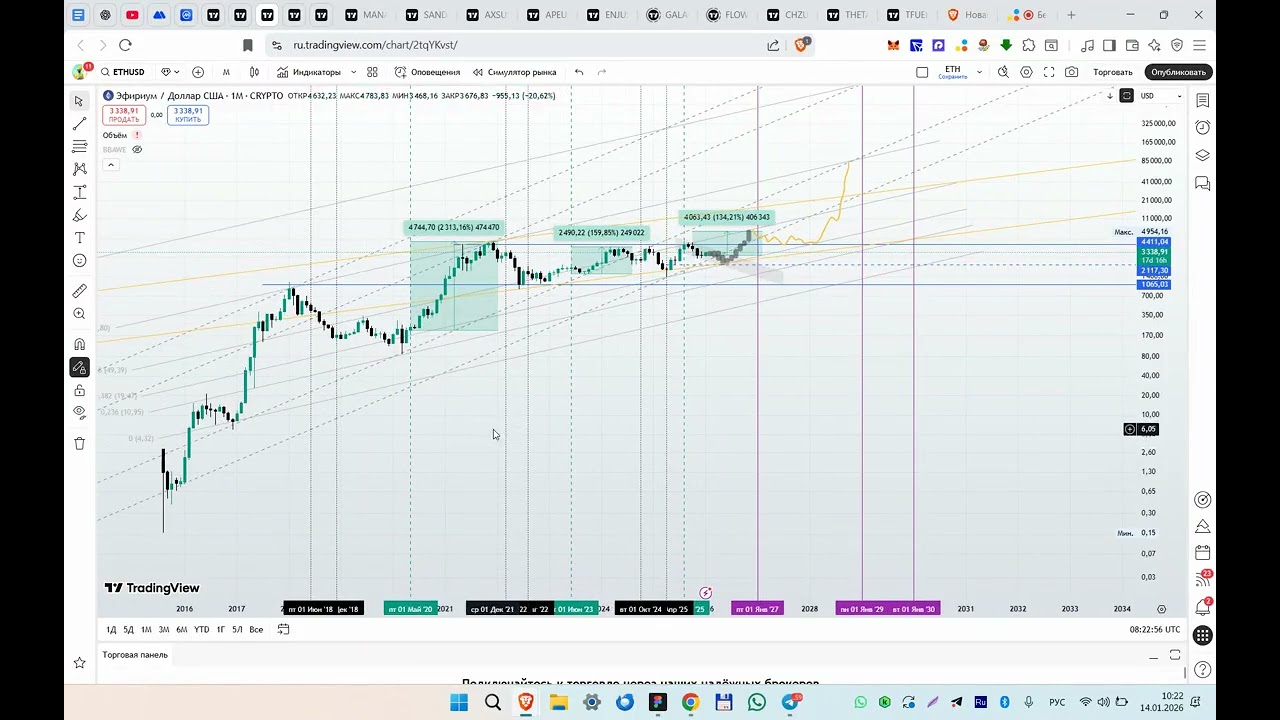This screenshot has height=720, width=1280.
Task: Redo the chart action
Action: pyautogui.click(x=602, y=72)
